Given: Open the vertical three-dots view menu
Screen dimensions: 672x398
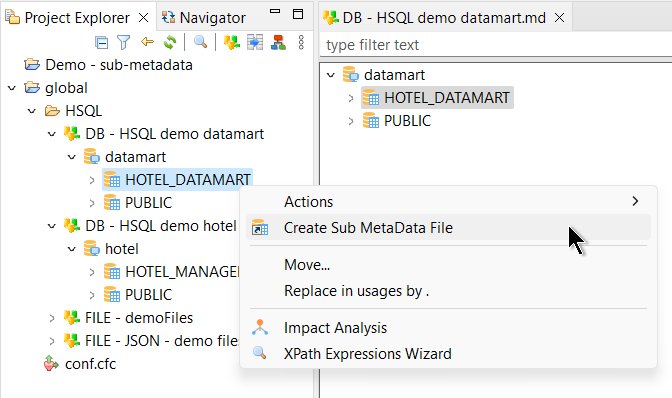Looking at the screenshot, I should click(301, 42).
